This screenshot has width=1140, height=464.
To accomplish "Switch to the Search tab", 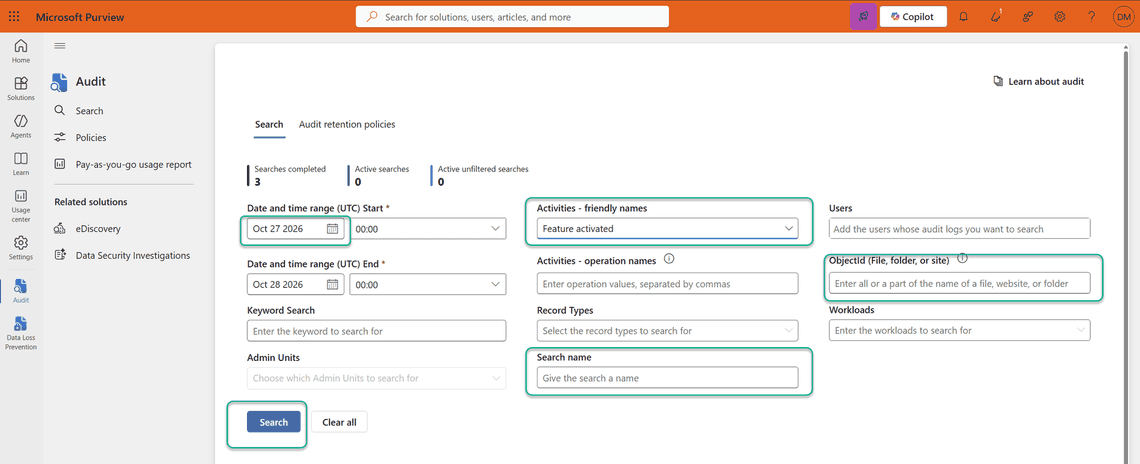I will coord(269,124).
